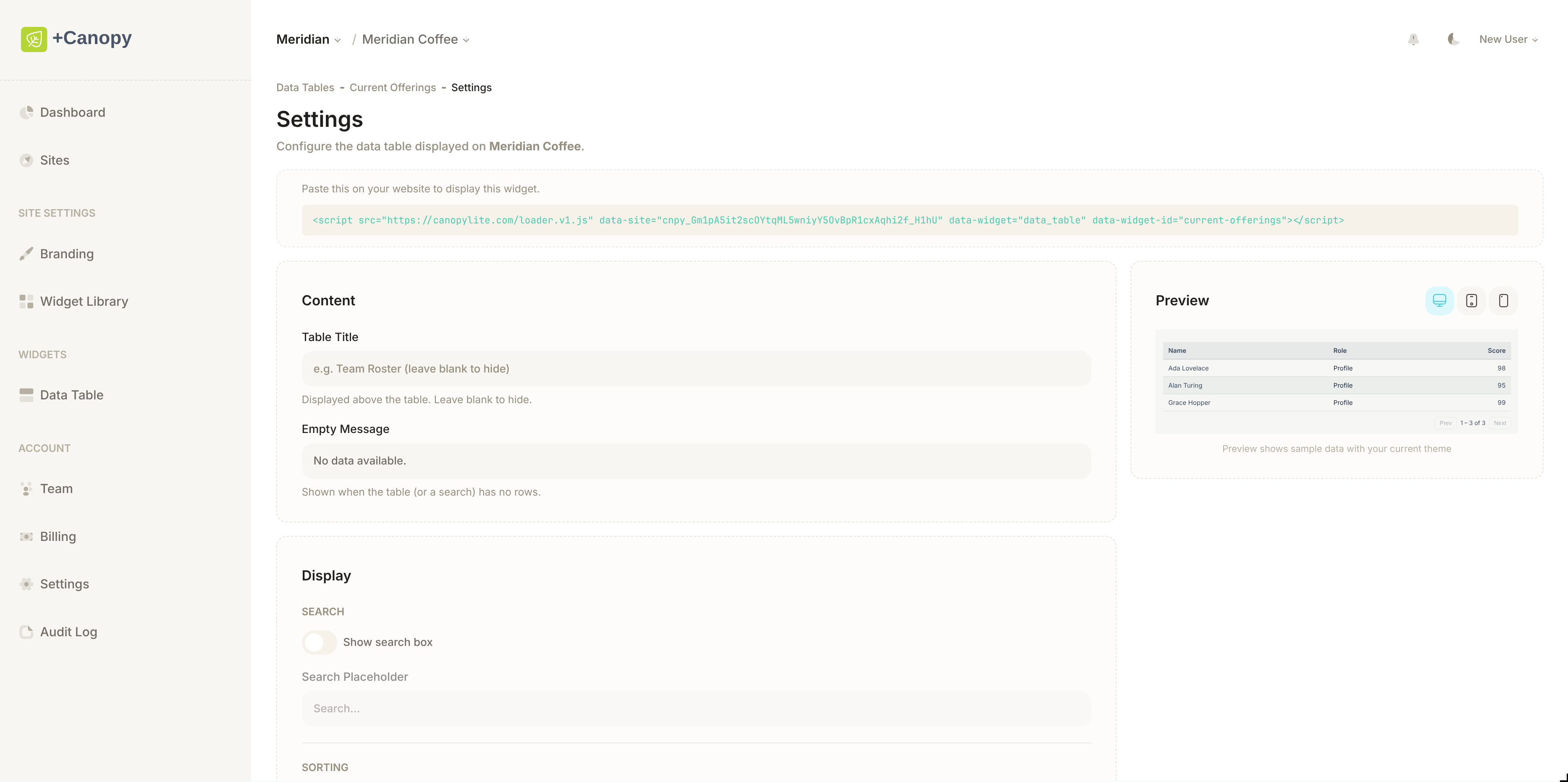The image size is (1568, 782).
Task: Expand the Meridian Coffee site dropdown
Action: pos(416,39)
